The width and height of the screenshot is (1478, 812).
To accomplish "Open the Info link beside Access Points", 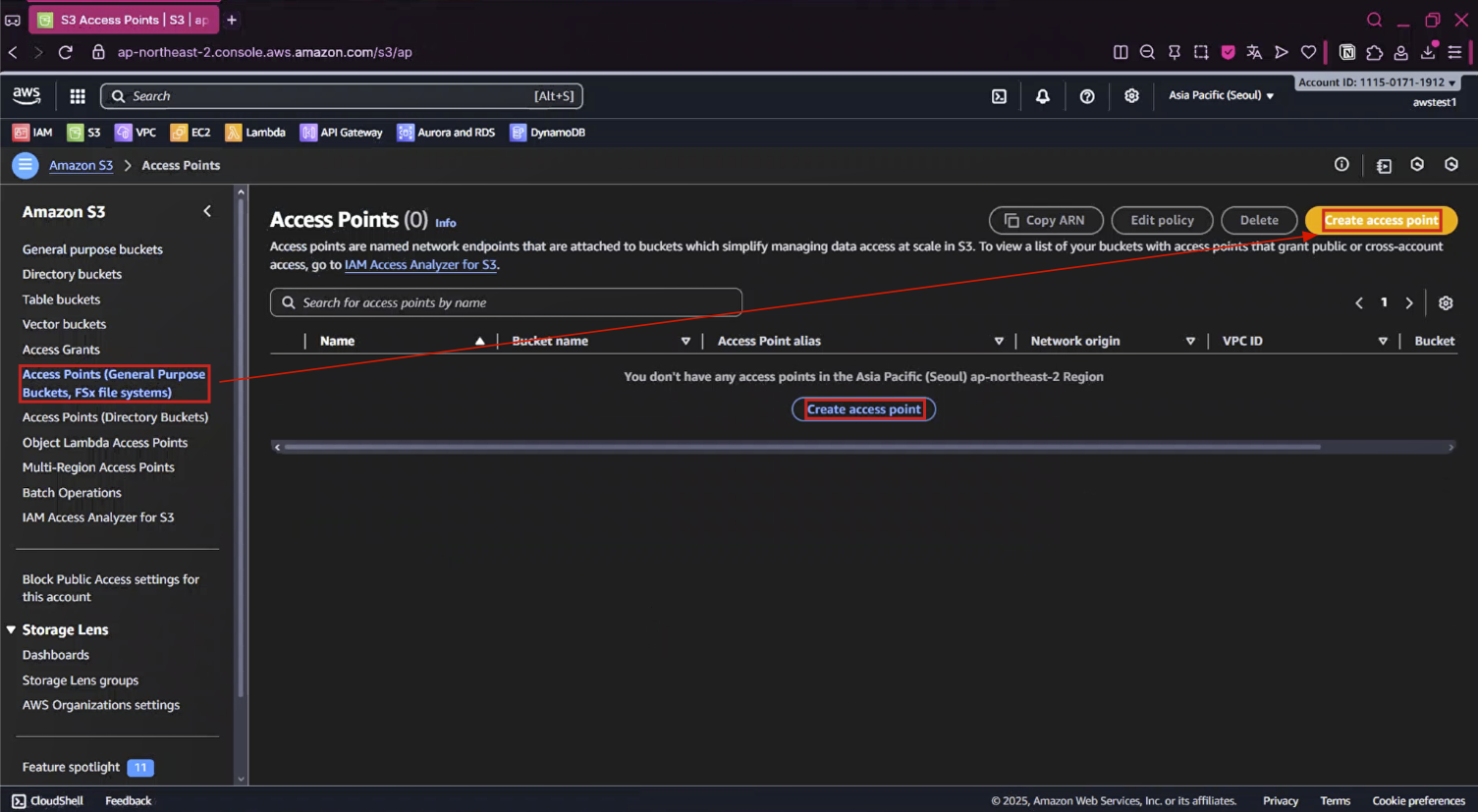I will click(446, 223).
